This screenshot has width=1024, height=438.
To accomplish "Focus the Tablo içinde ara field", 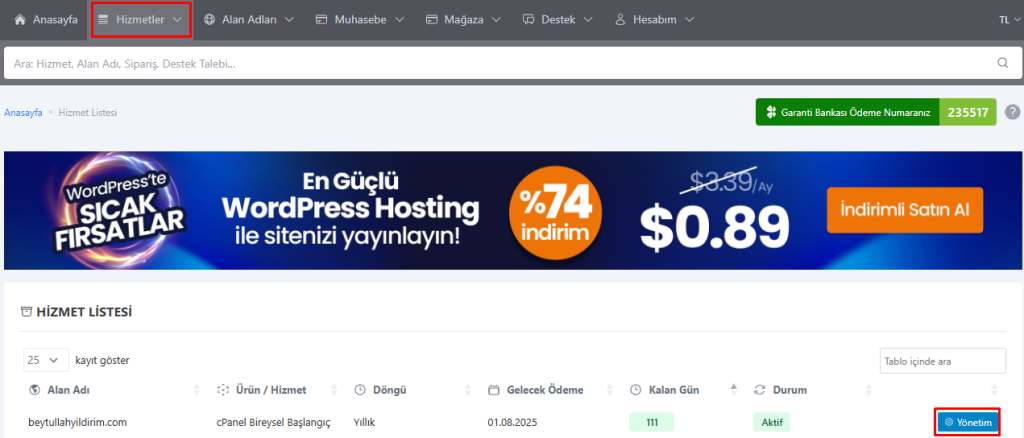I will point(942,361).
